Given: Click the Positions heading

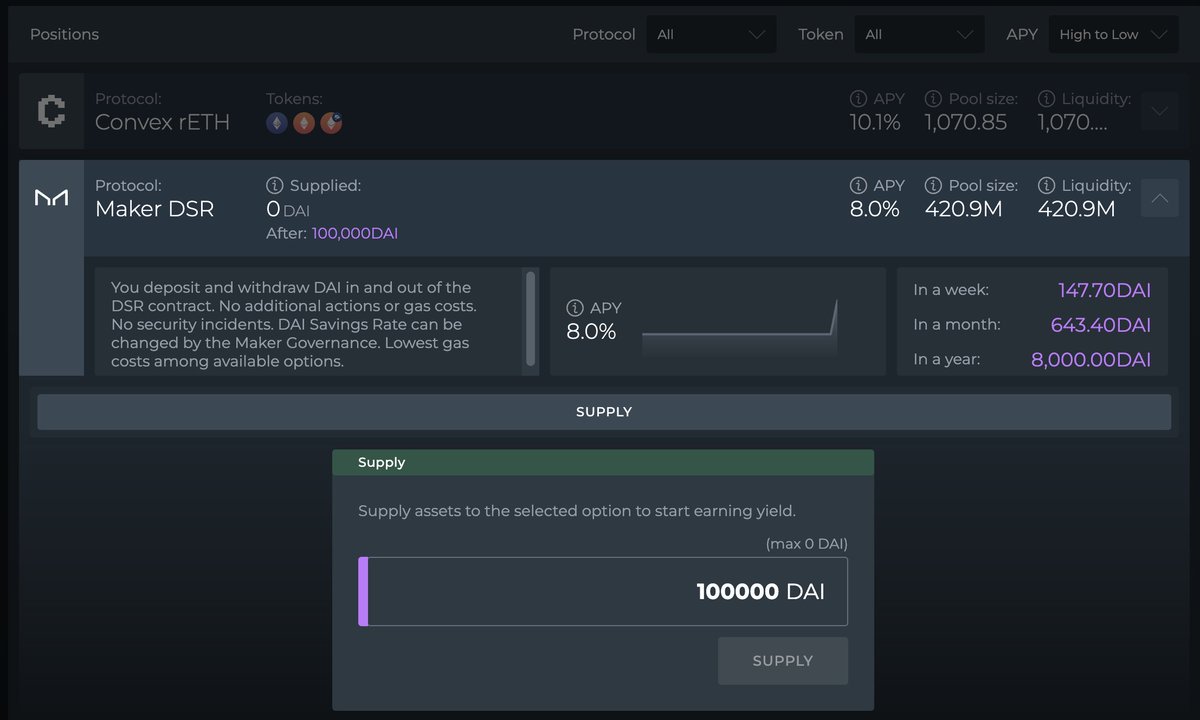Looking at the screenshot, I should pyautogui.click(x=64, y=34).
